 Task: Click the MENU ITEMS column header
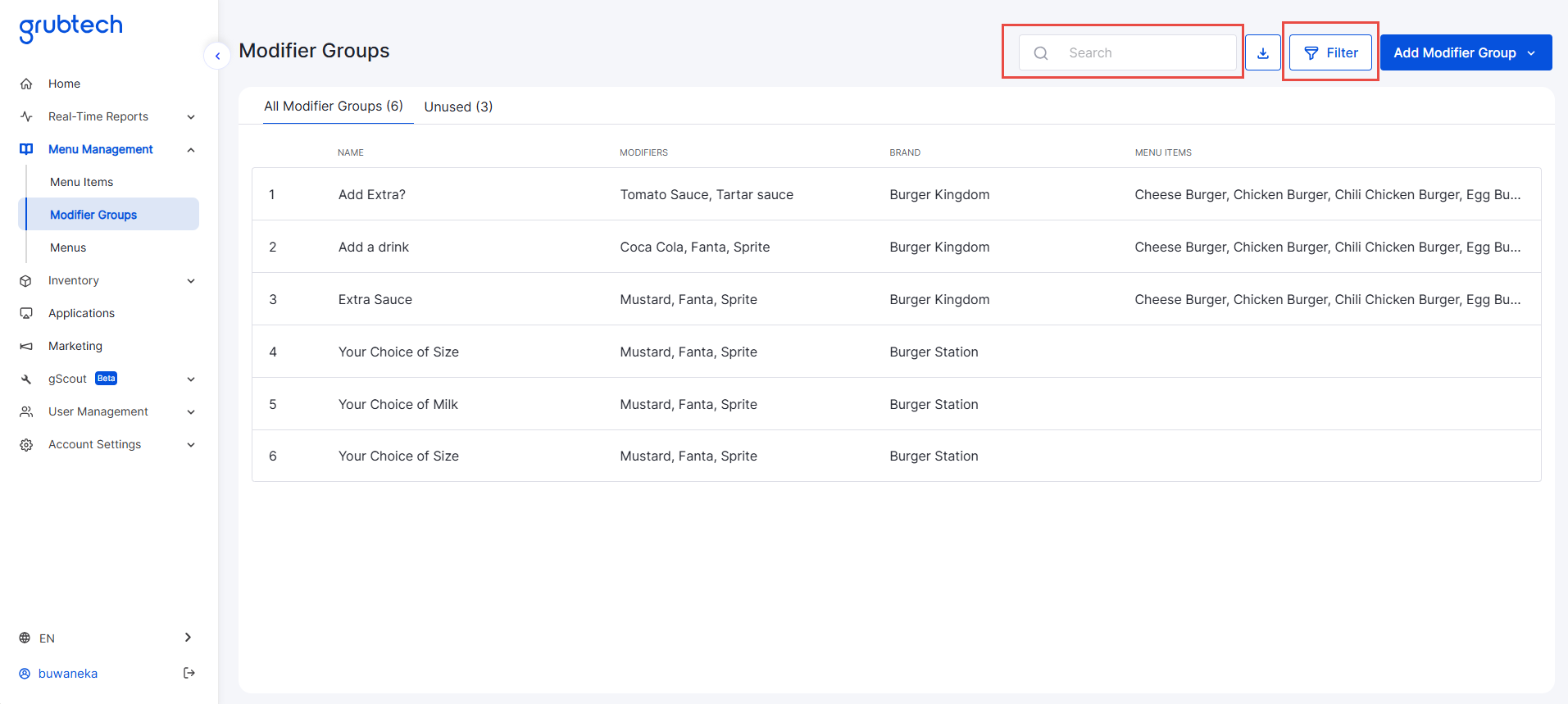pyautogui.click(x=1163, y=152)
